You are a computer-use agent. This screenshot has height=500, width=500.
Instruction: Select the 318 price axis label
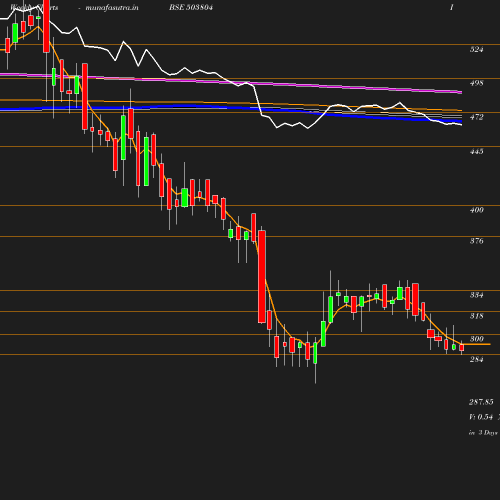[476, 316]
